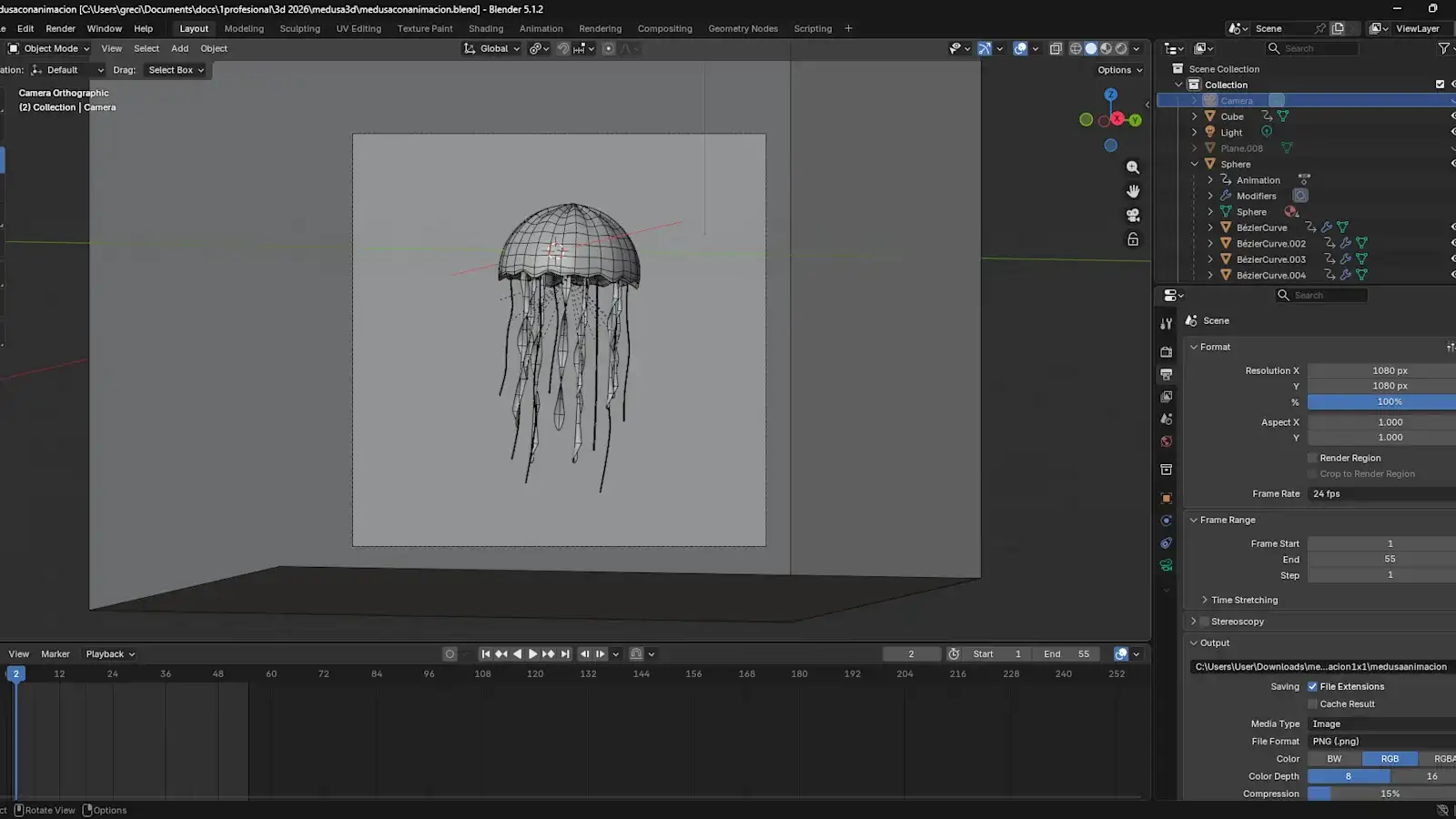Enable the Render Region checkbox
Viewport: 1456px width, 819px height.
pyautogui.click(x=1312, y=458)
